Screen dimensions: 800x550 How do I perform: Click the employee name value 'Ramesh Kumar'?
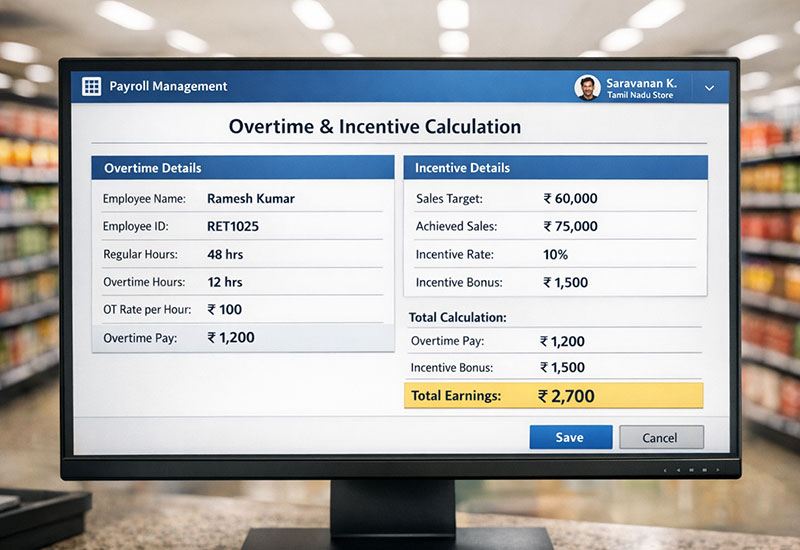tap(251, 198)
